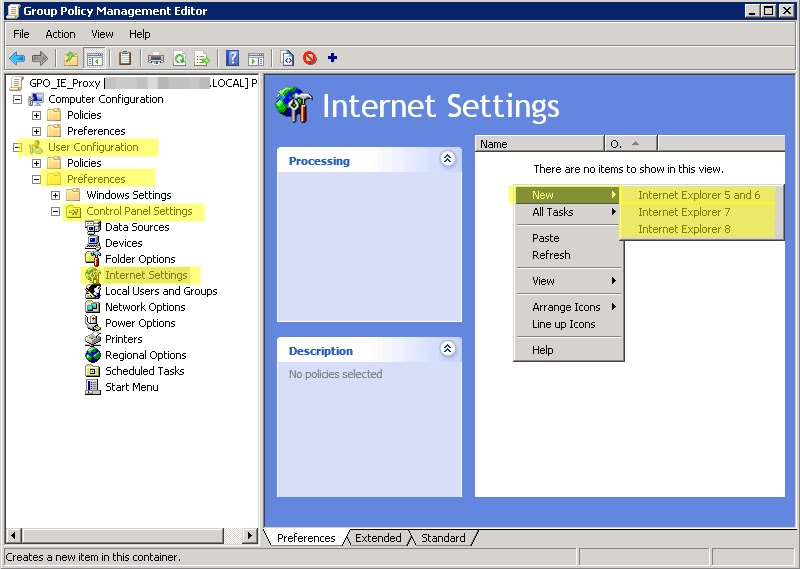Collapse the Control Panel Settings node

coord(55,211)
